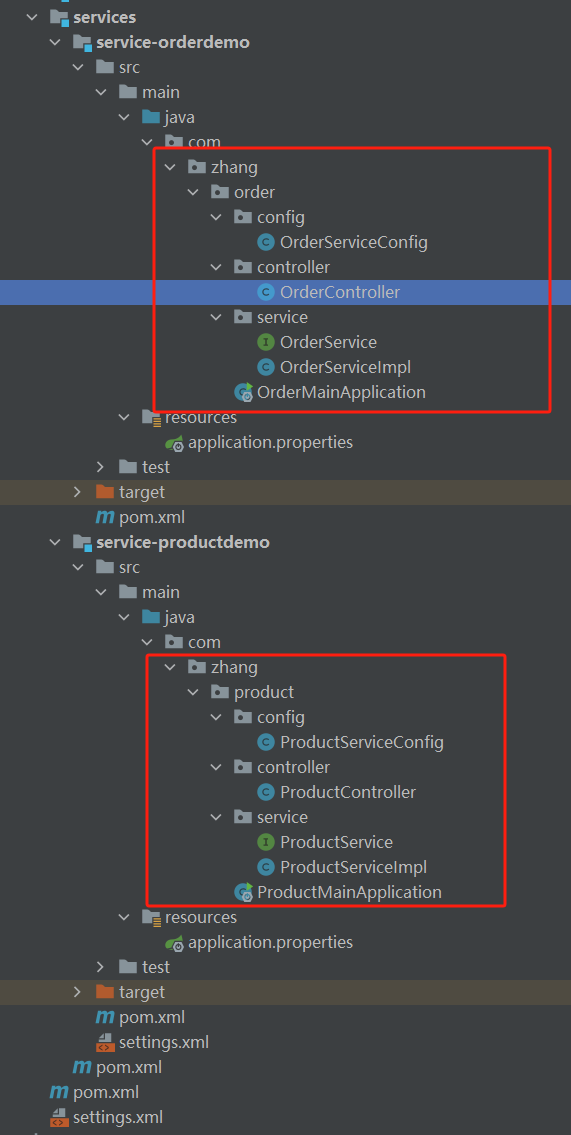The image size is (571, 1135).
Task: Click java source folder icon in service-orderdemo
Action: coord(151,117)
